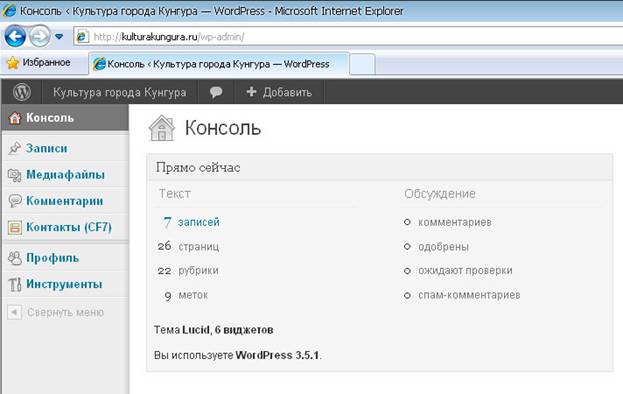Open Избранное favorites star button
Viewport: 623px width, 394px height.
coord(39,62)
